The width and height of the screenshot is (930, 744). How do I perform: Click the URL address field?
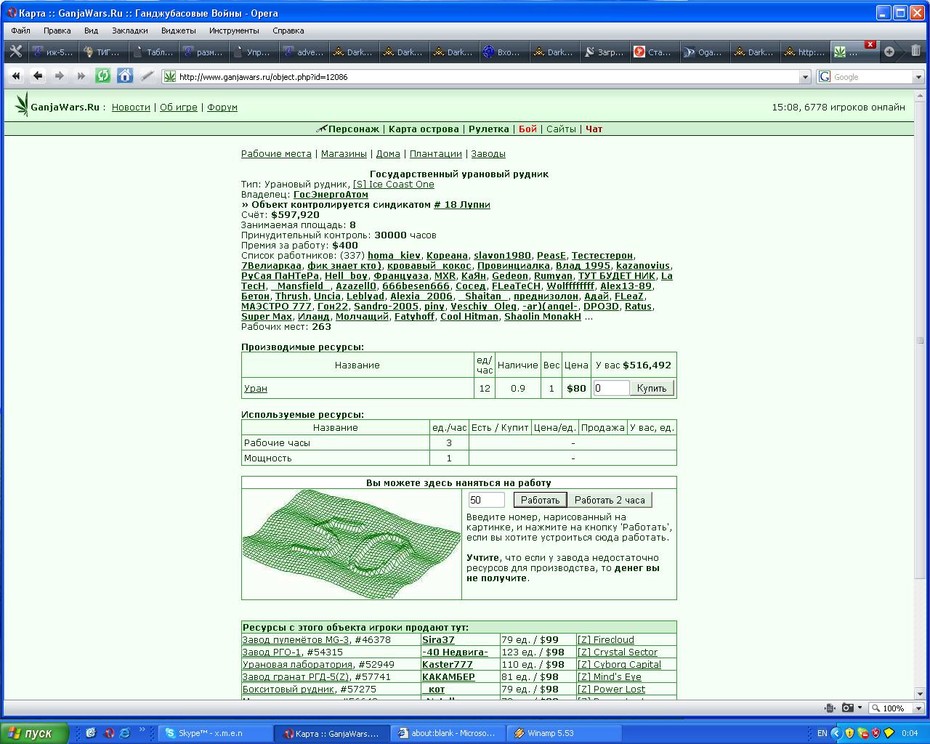point(488,77)
